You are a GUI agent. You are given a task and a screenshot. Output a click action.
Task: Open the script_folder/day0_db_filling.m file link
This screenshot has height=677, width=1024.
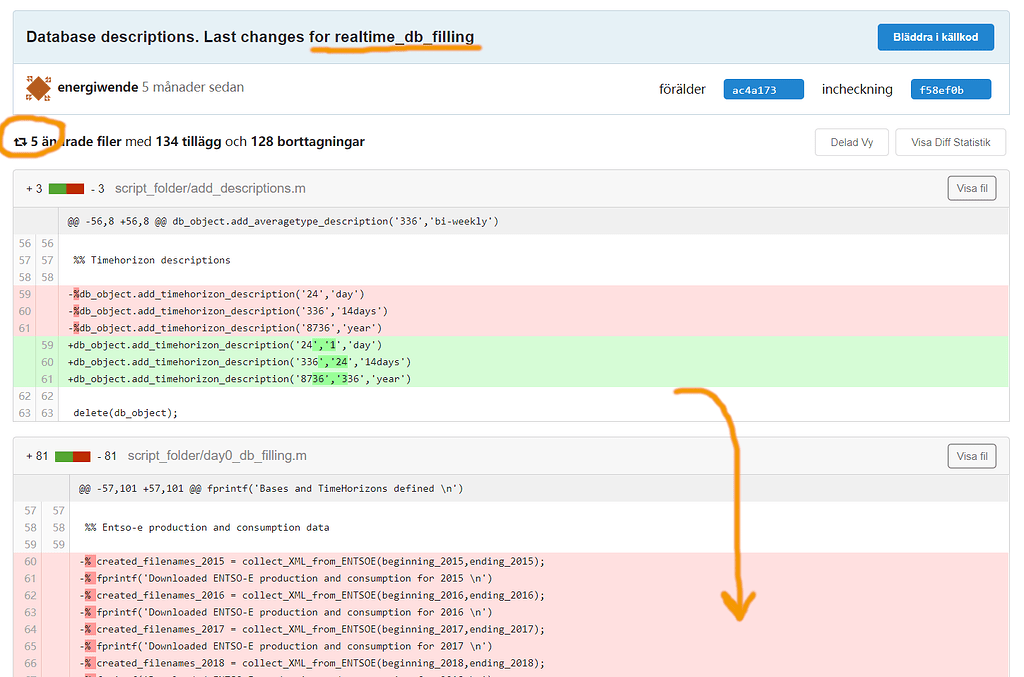(x=216, y=455)
